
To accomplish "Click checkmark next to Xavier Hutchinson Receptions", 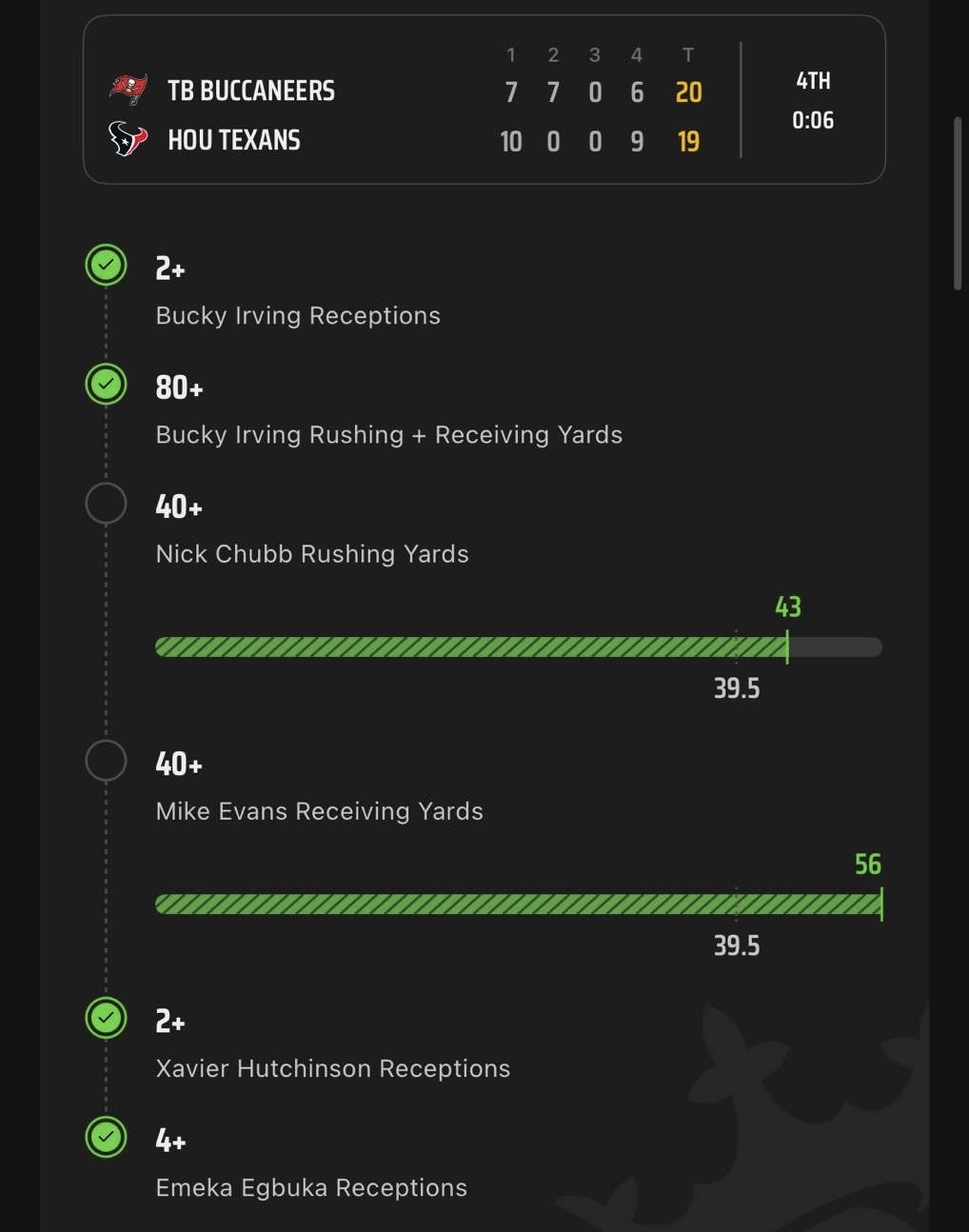I will point(106,1018).
